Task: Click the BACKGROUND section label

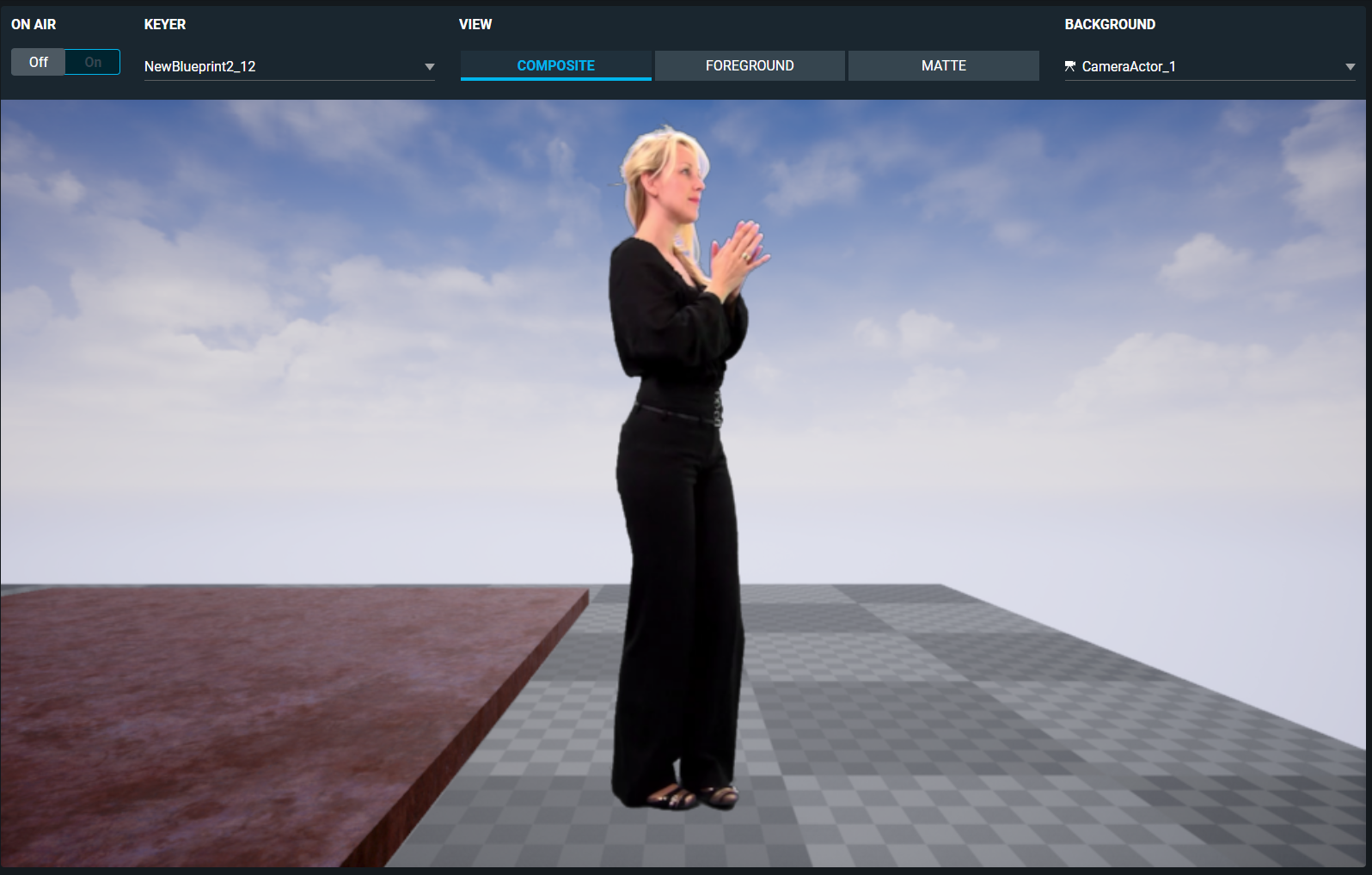Action: (x=1110, y=24)
